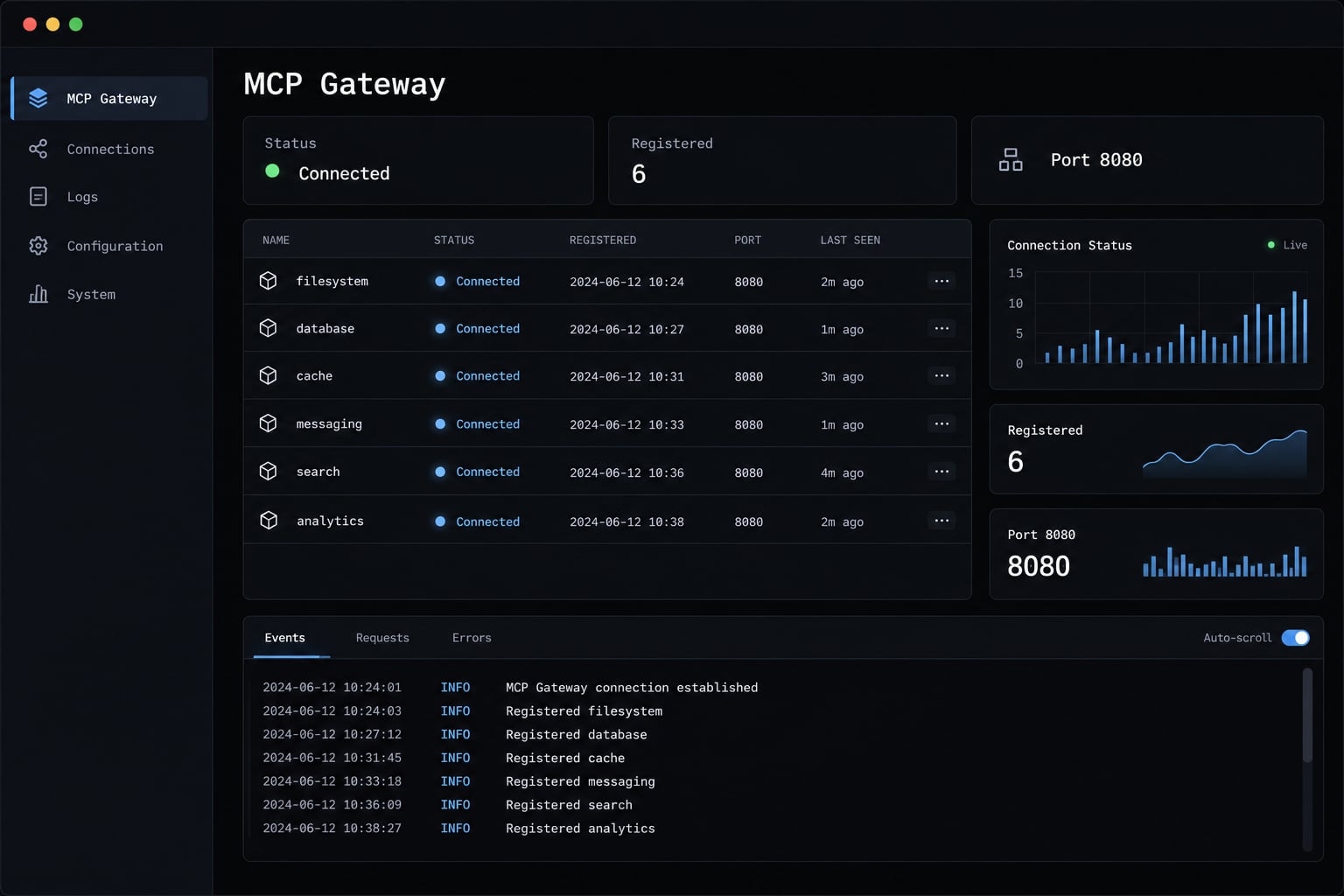Click the System bar chart icon in sidebar

pyautogui.click(x=38, y=294)
